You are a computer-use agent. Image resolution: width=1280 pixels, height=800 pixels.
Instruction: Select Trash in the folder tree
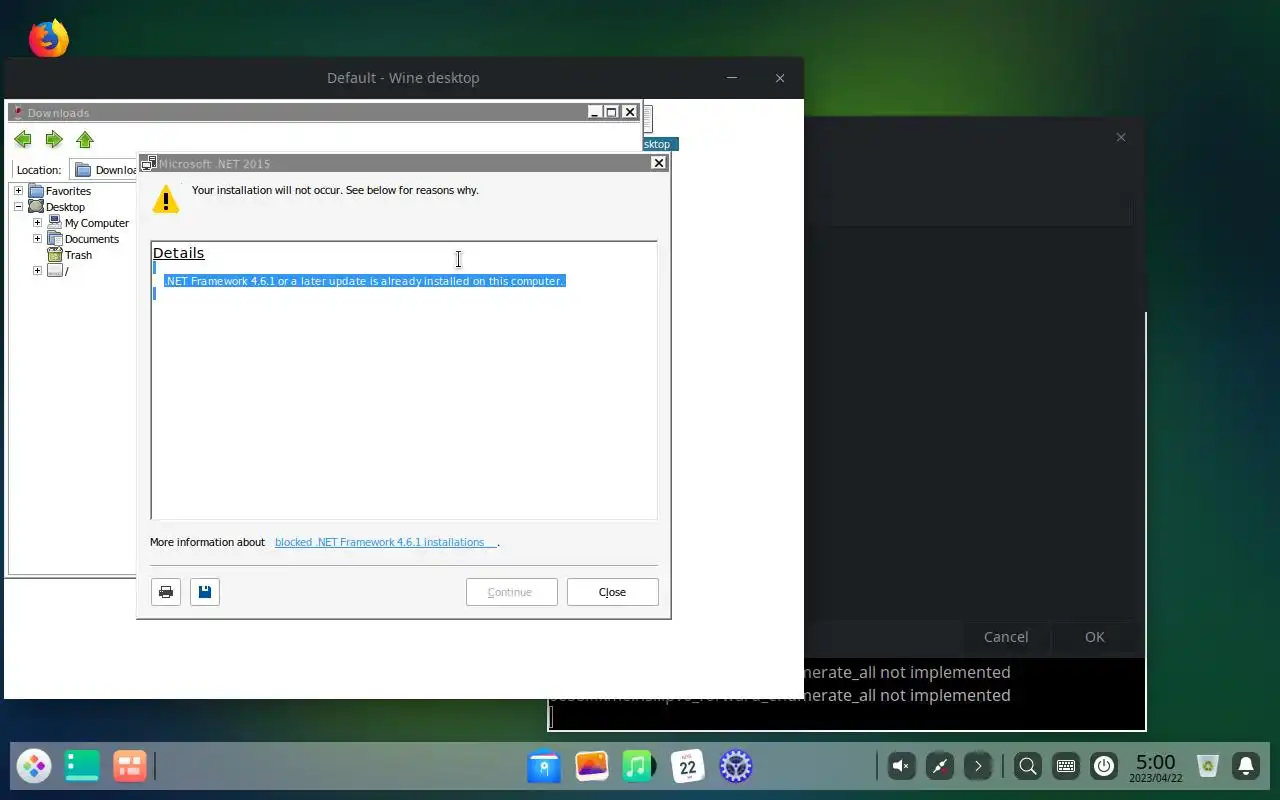tap(78, 255)
